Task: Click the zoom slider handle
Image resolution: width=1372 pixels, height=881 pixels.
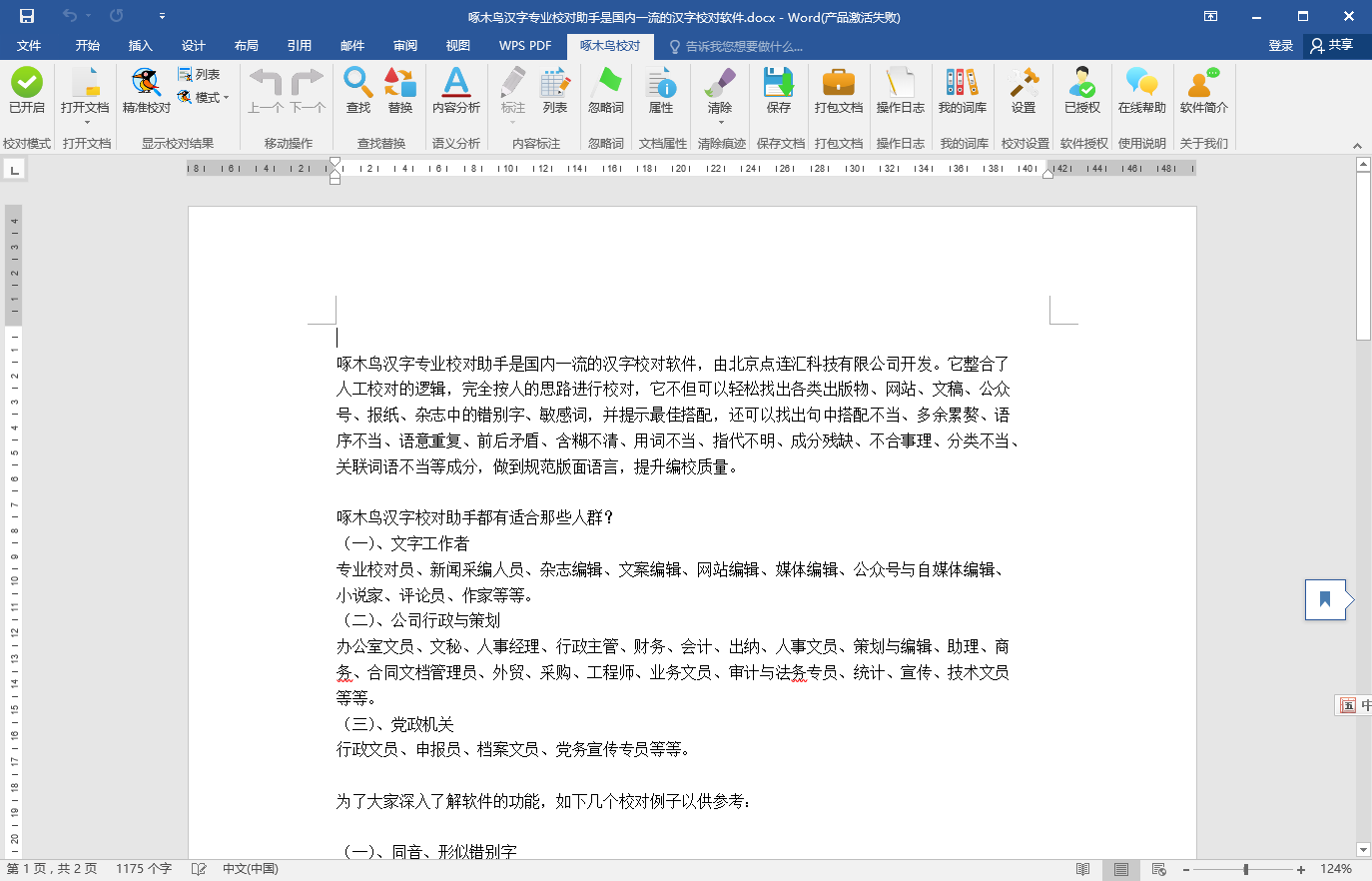Action: pos(1246,870)
